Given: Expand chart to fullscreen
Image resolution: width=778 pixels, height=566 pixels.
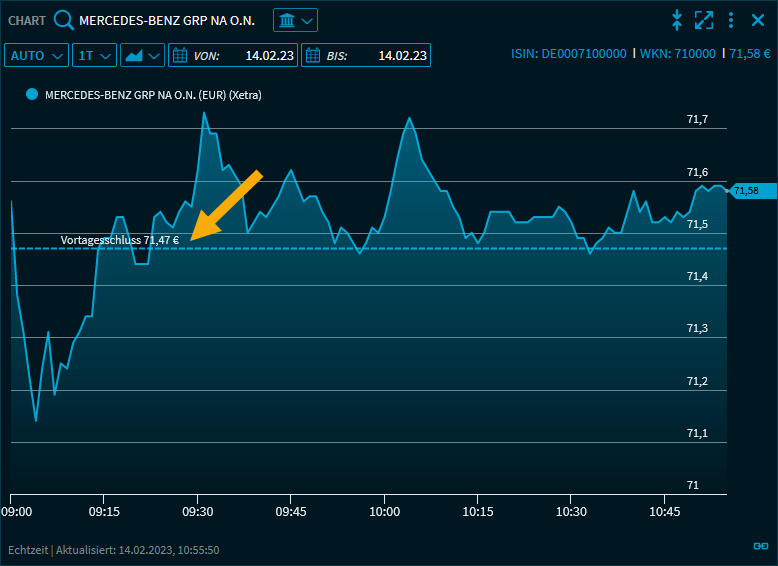Looking at the screenshot, I should click(x=704, y=20).
